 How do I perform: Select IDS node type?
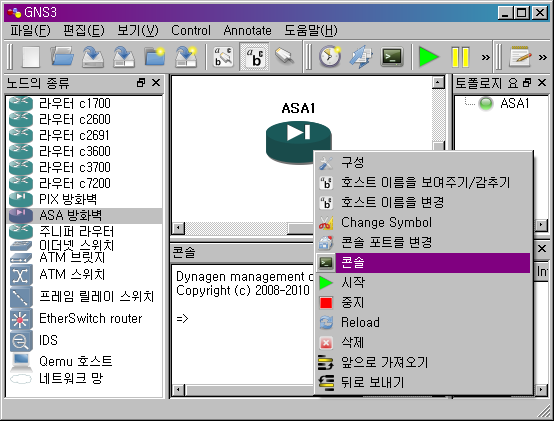click(84, 340)
